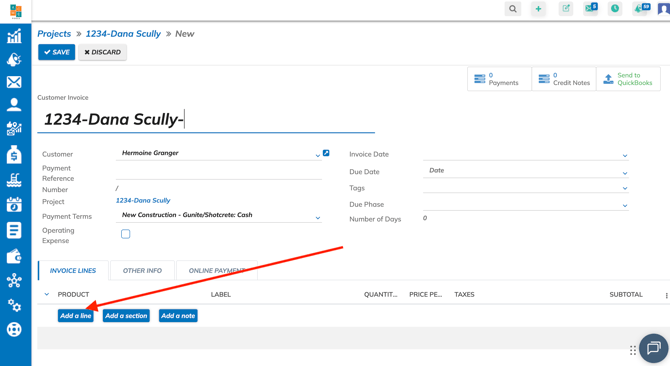The image size is (670, 366).
Task: Open the dashboard chart icon in sidebar
Action: click(x=14, y=36)
